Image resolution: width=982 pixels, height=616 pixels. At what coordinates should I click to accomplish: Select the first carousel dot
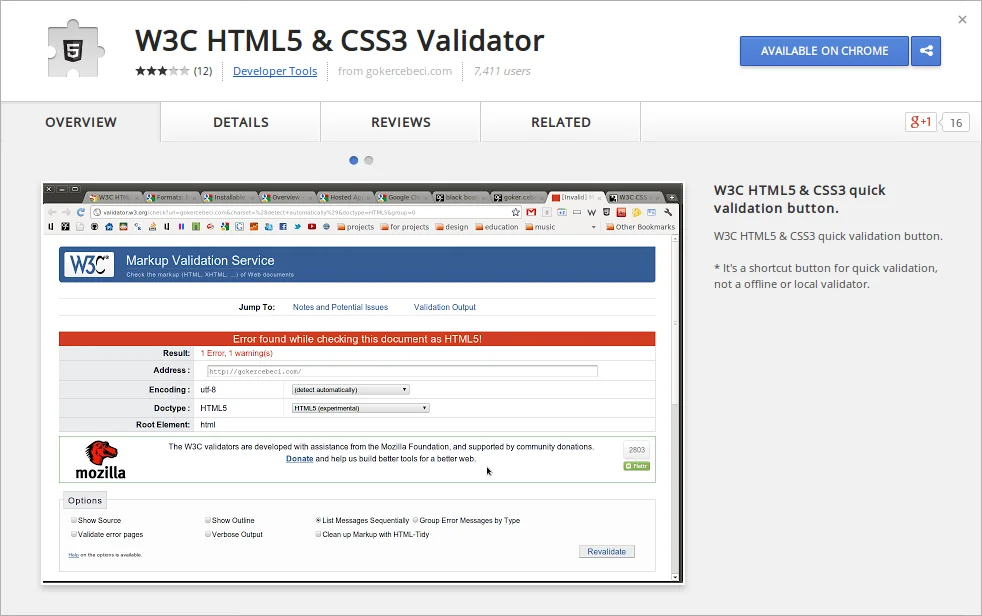[x=353, y=160]
